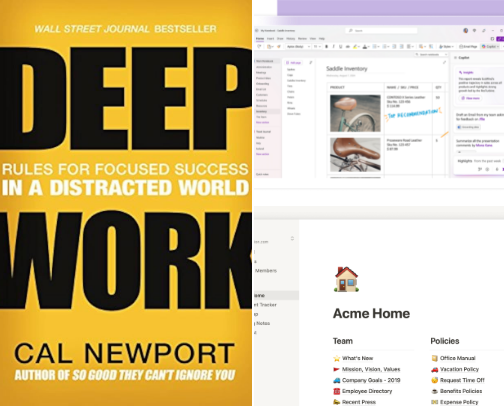Click the workspace switcher arrows in Notion sidebar
504x406 pixels.
point(292,238)
